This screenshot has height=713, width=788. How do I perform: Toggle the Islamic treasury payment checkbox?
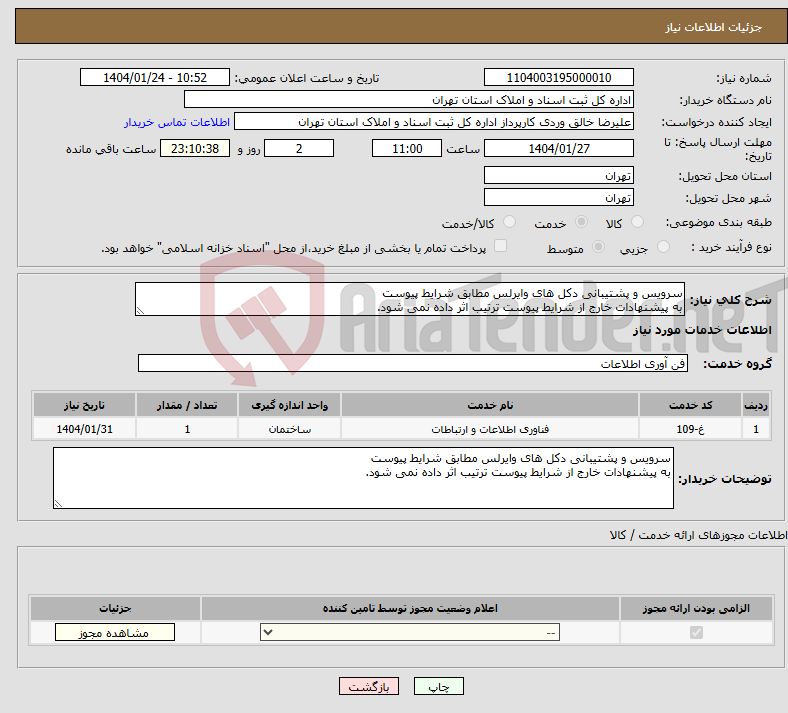tap(501, 246)
